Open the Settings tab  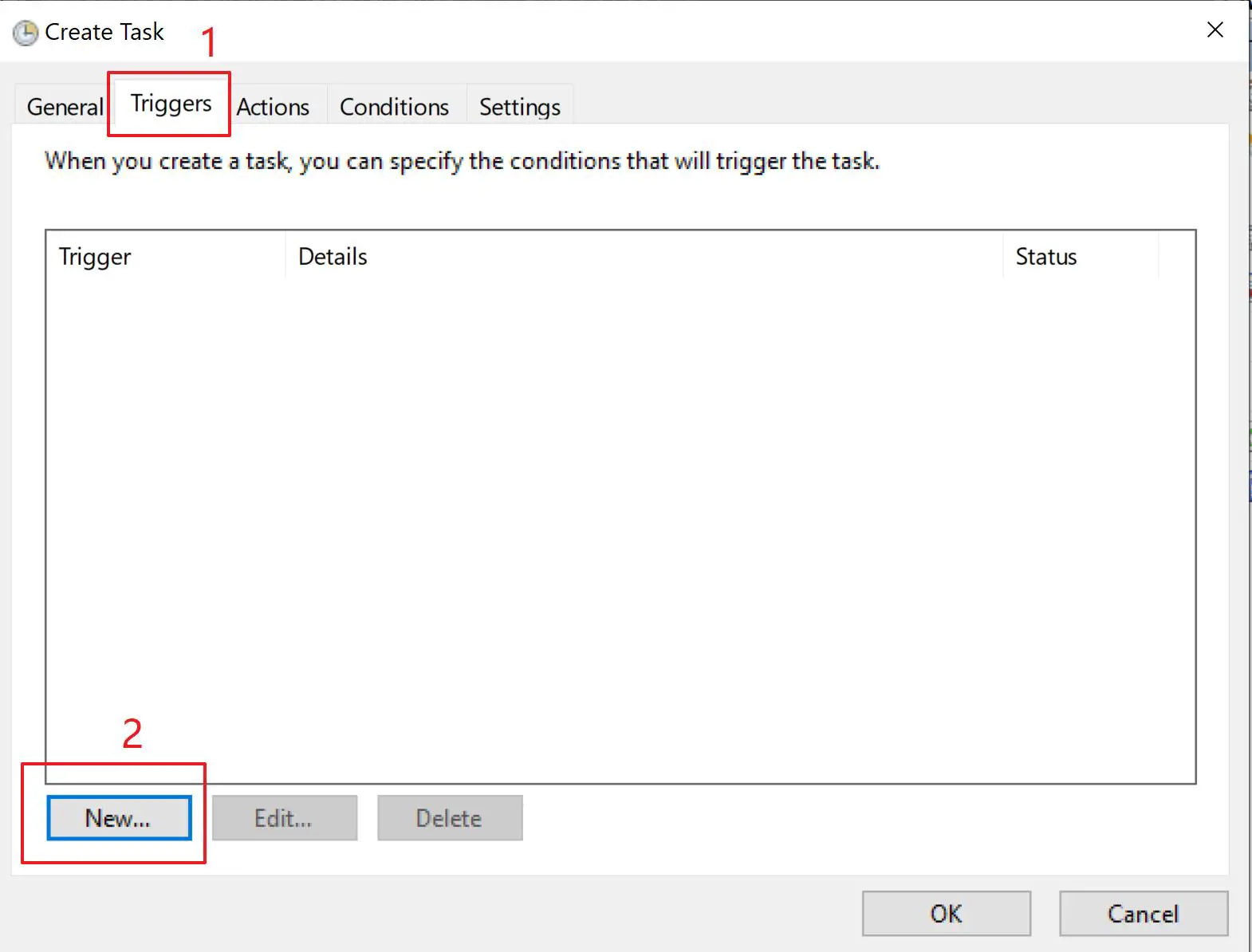(x=519, y=106)
